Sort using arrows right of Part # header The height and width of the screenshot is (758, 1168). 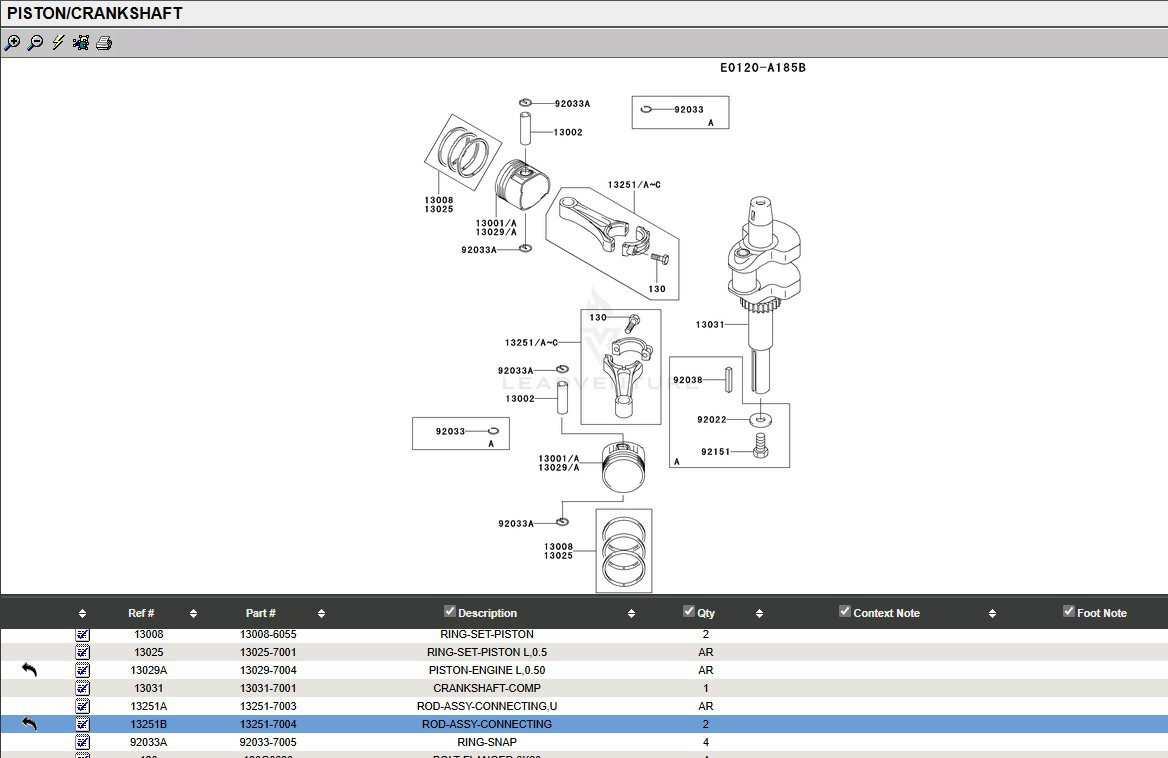click(321, 614)
